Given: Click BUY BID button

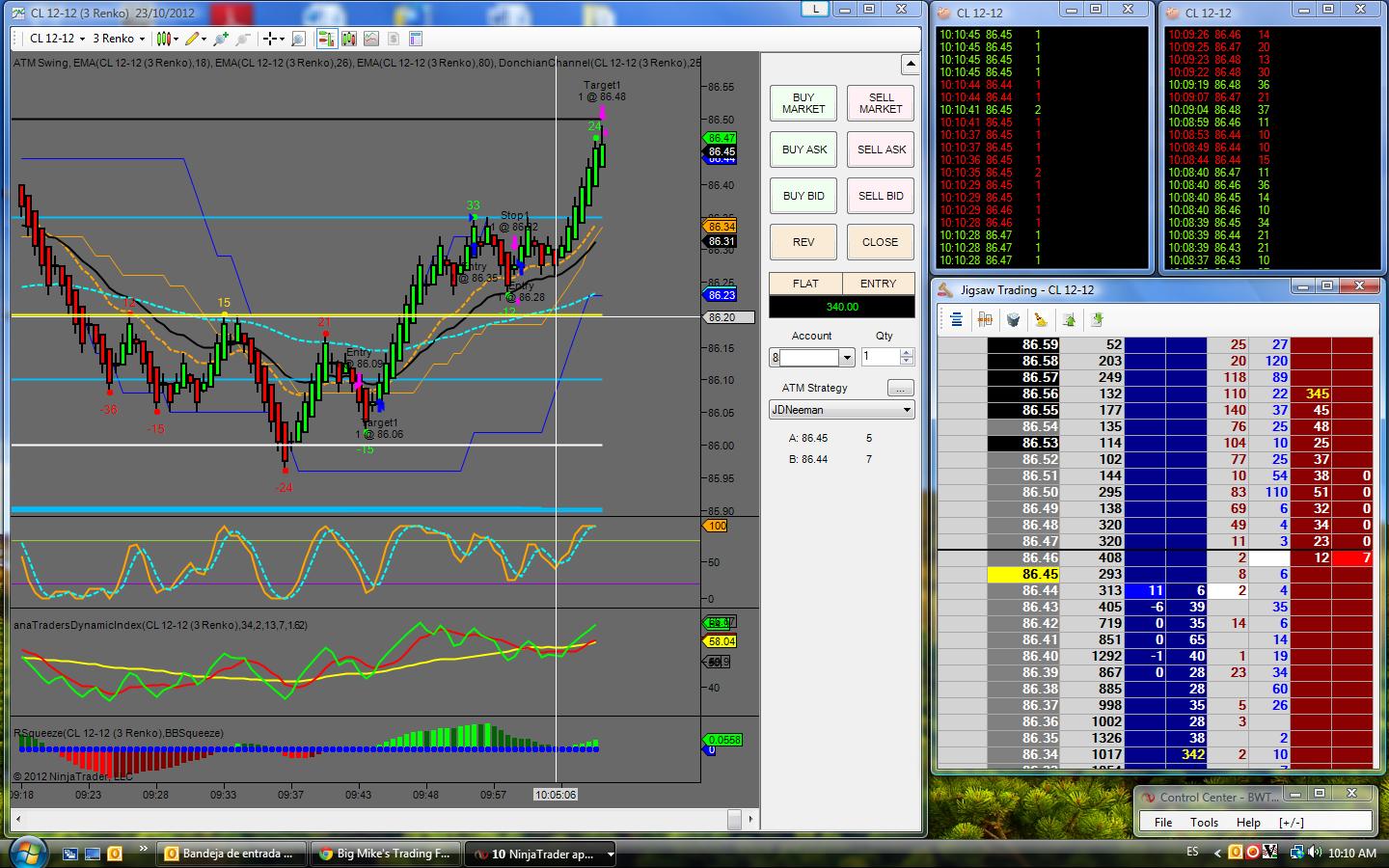Looking at the screenshot, I should [x=803, y=196].
